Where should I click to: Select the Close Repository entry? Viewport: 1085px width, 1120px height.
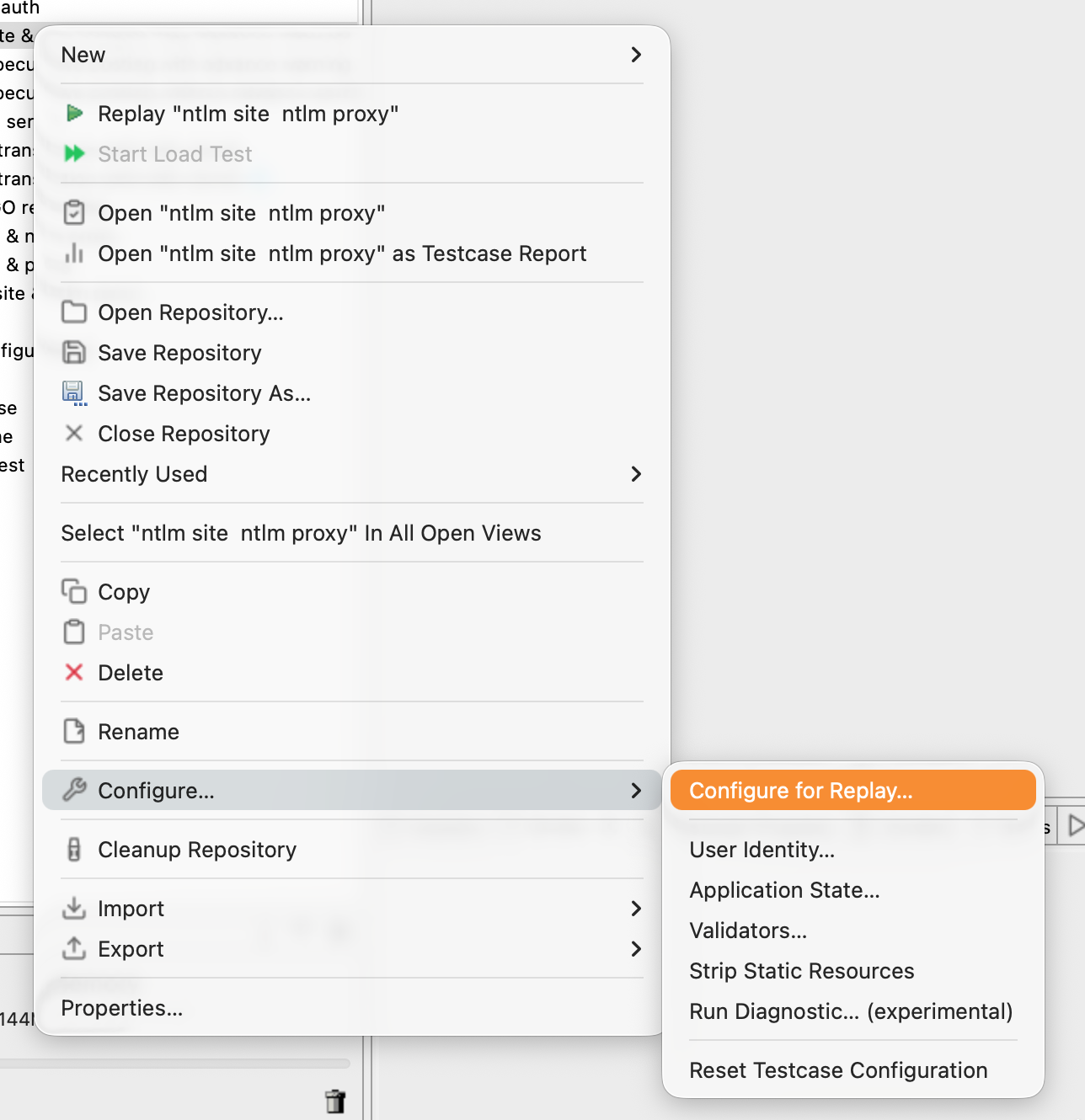pyautogui.click(x=351, y=434)
